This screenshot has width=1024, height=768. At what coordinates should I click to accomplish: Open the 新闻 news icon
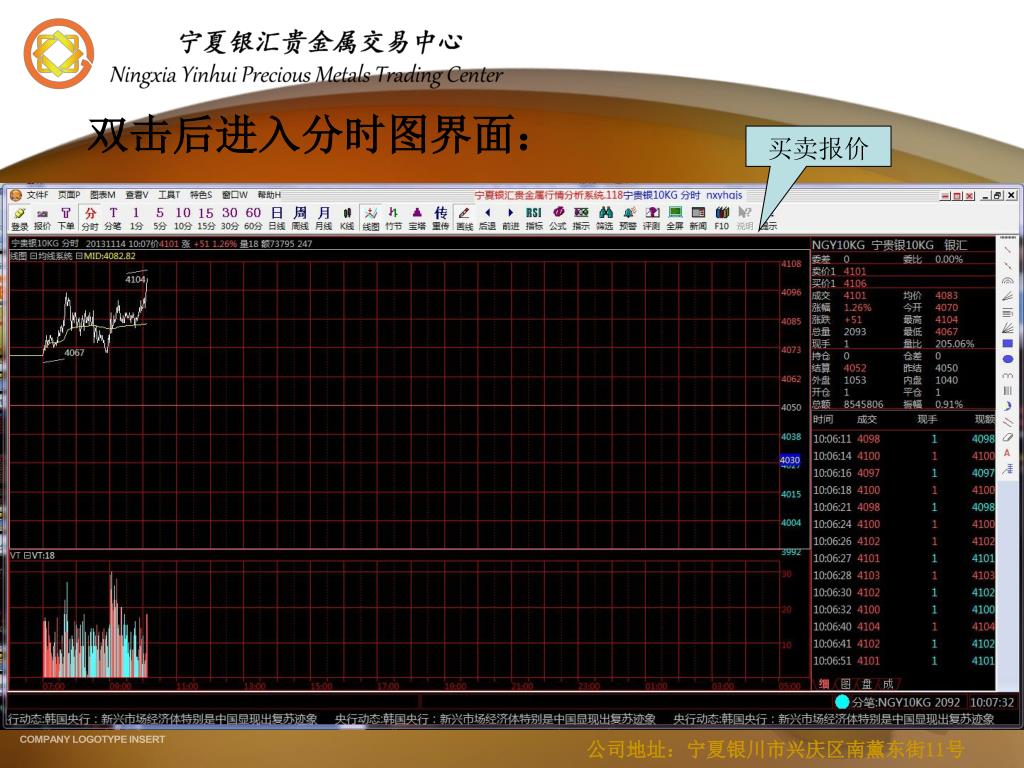pos(698,218)
